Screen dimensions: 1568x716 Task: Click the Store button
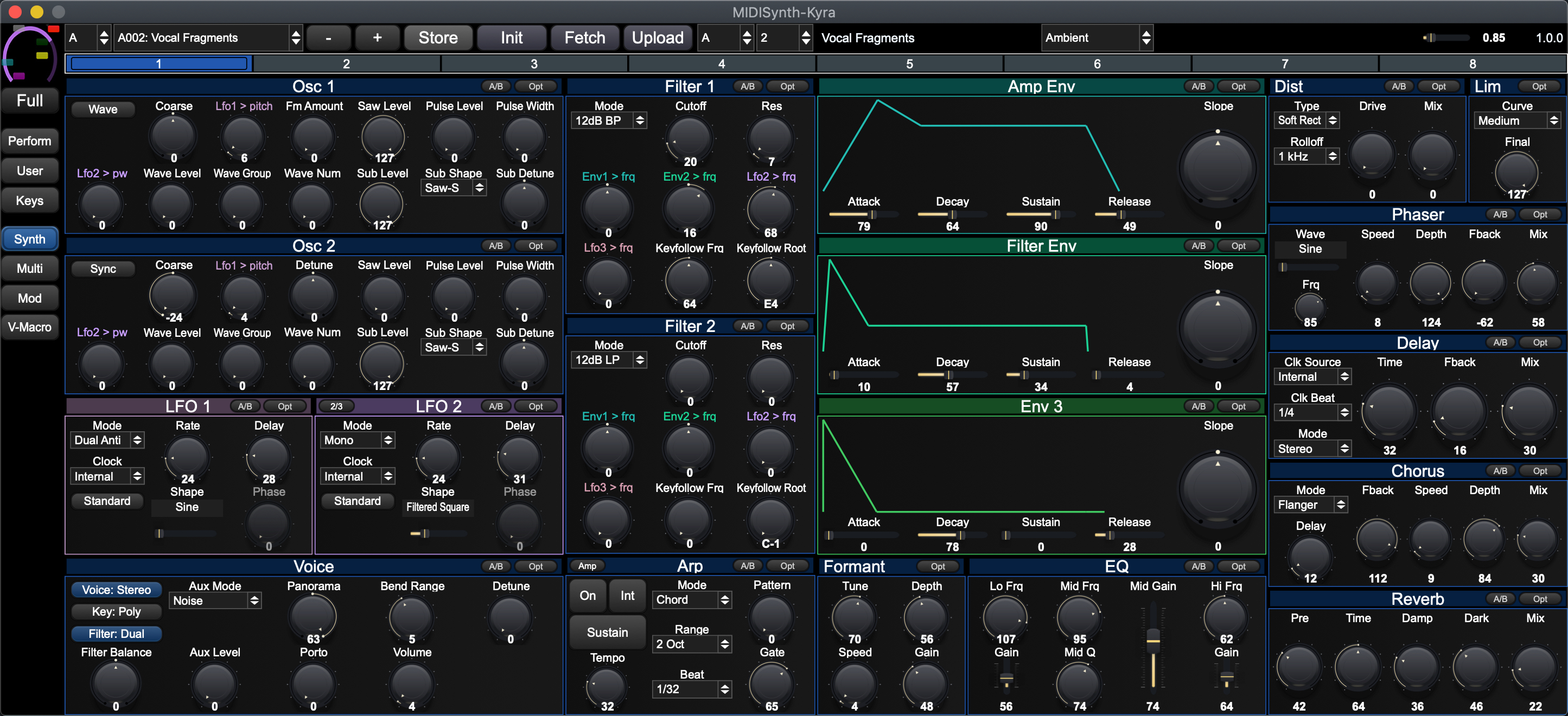(438, 38)
